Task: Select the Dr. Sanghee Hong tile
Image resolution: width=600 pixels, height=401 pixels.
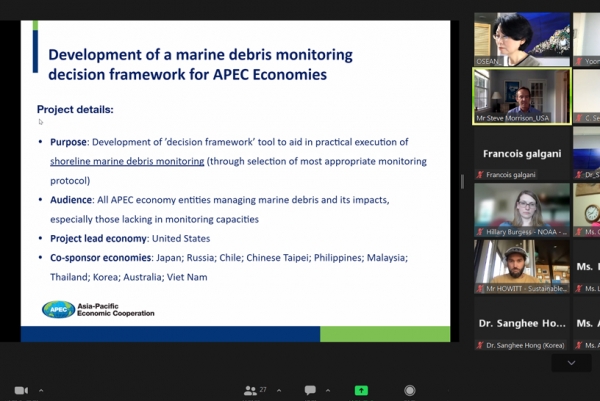Action: tap(522, 323)
